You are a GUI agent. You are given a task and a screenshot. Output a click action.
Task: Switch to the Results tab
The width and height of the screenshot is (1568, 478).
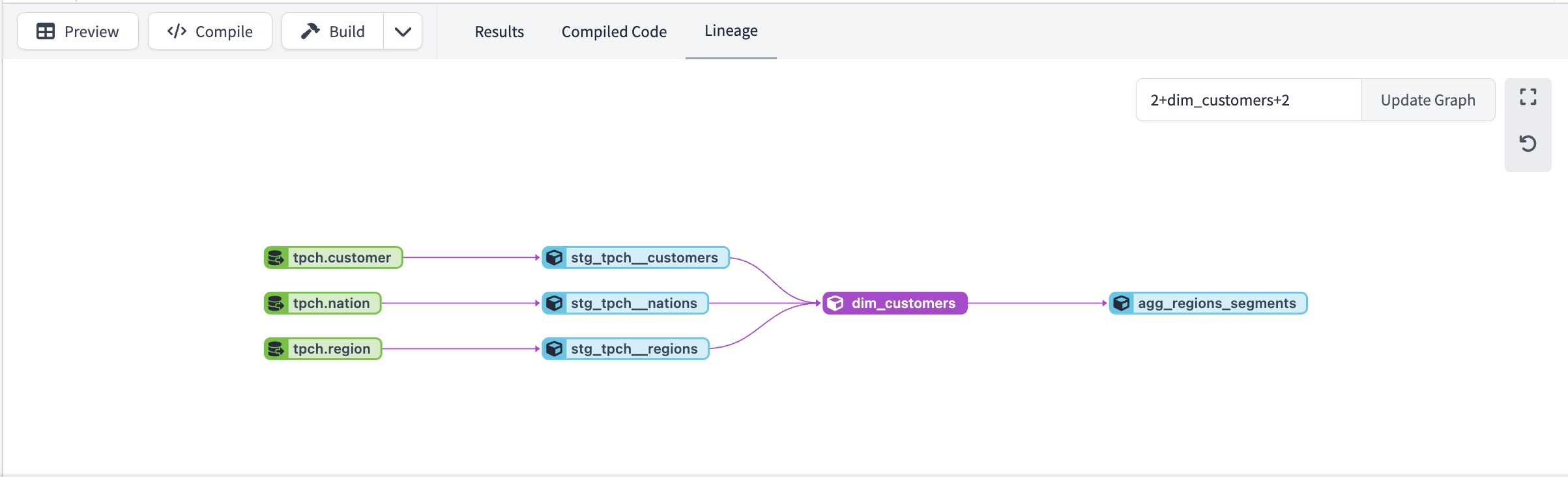pos(499,31)
